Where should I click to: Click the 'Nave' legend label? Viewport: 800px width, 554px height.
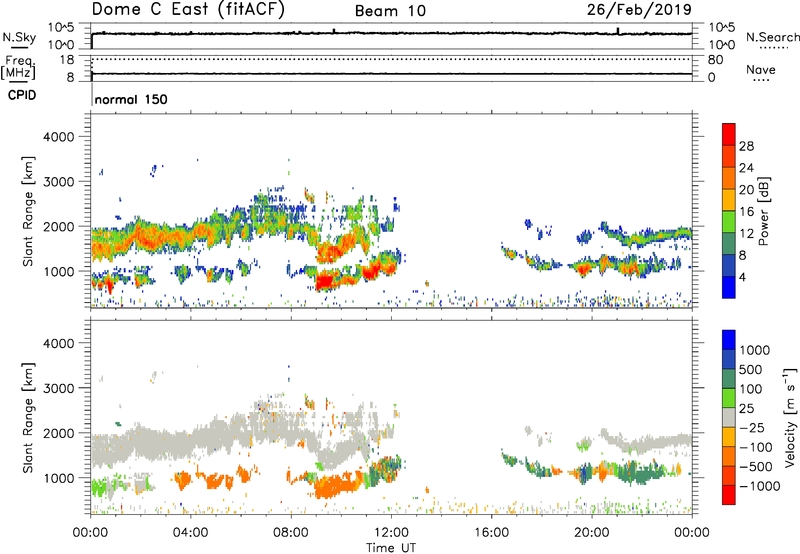click(761, 69)
